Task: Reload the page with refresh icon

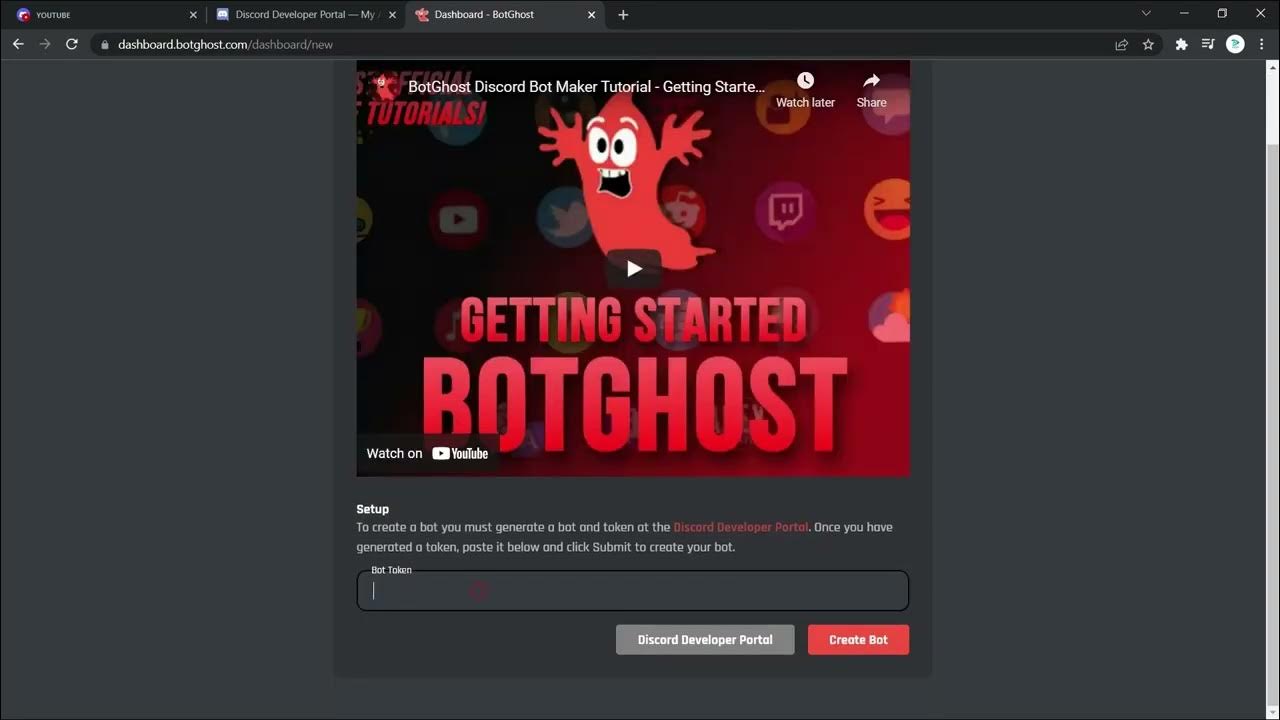Action: click(72, 44)
